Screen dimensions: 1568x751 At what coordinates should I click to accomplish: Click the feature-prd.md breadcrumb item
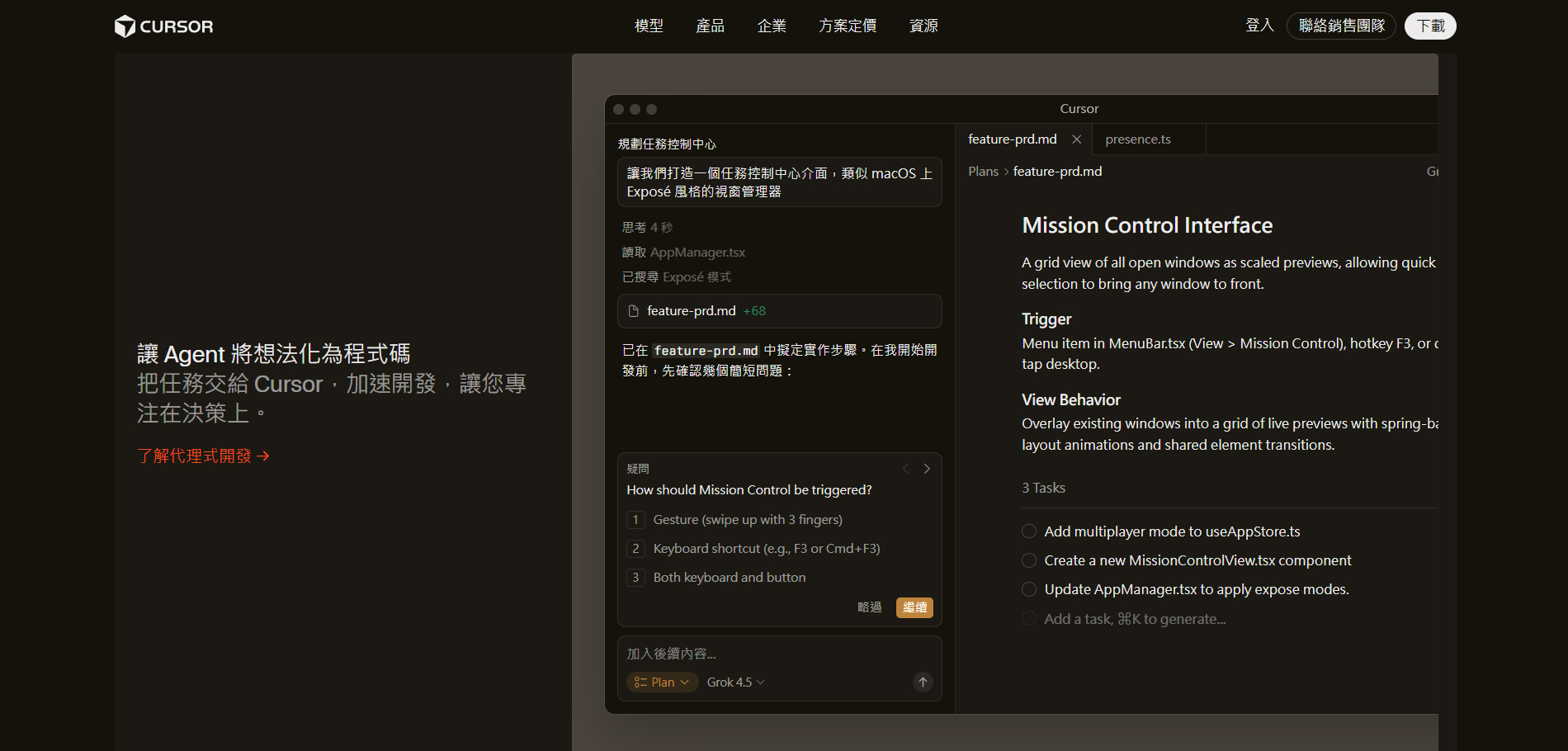pos(1057,171)
